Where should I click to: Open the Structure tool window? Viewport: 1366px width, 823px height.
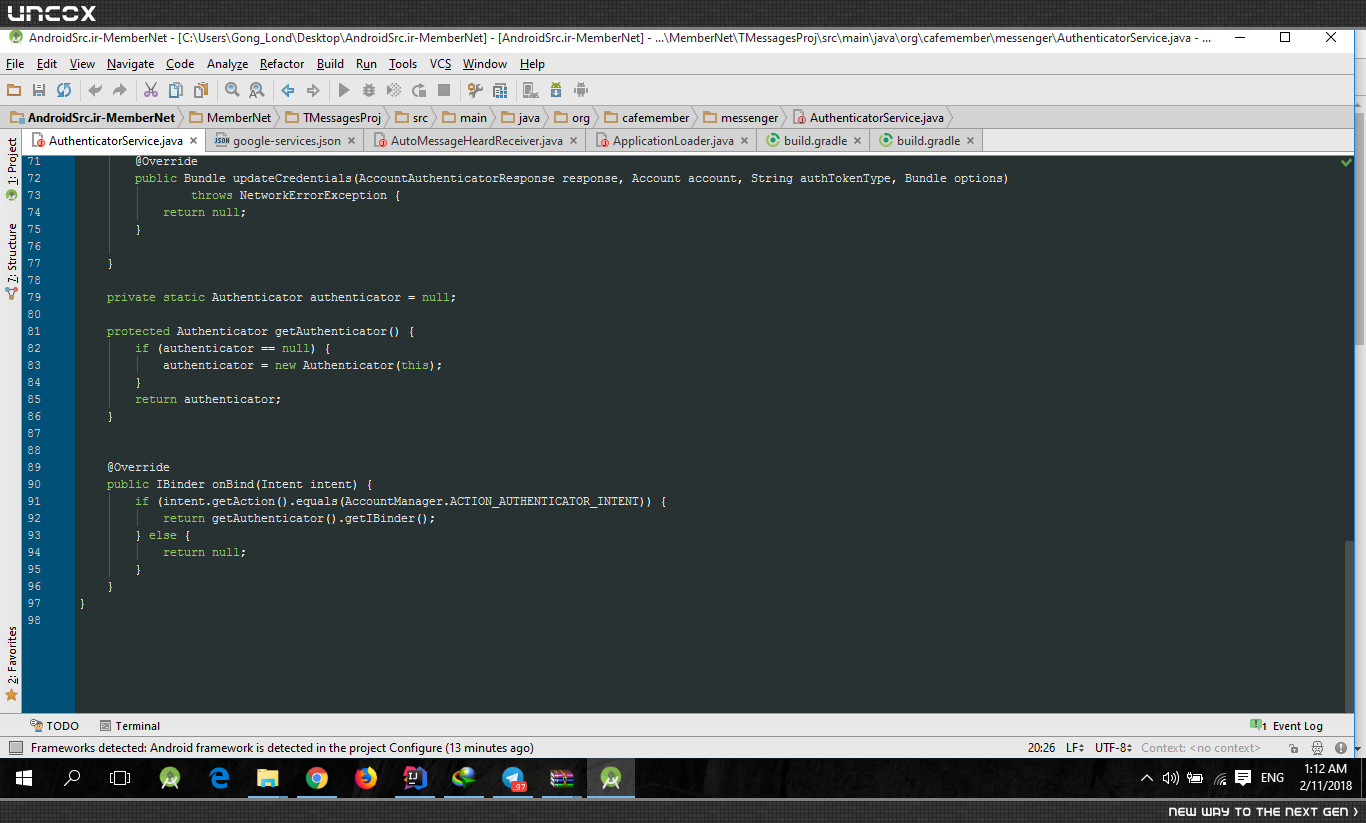coord(12,262)
